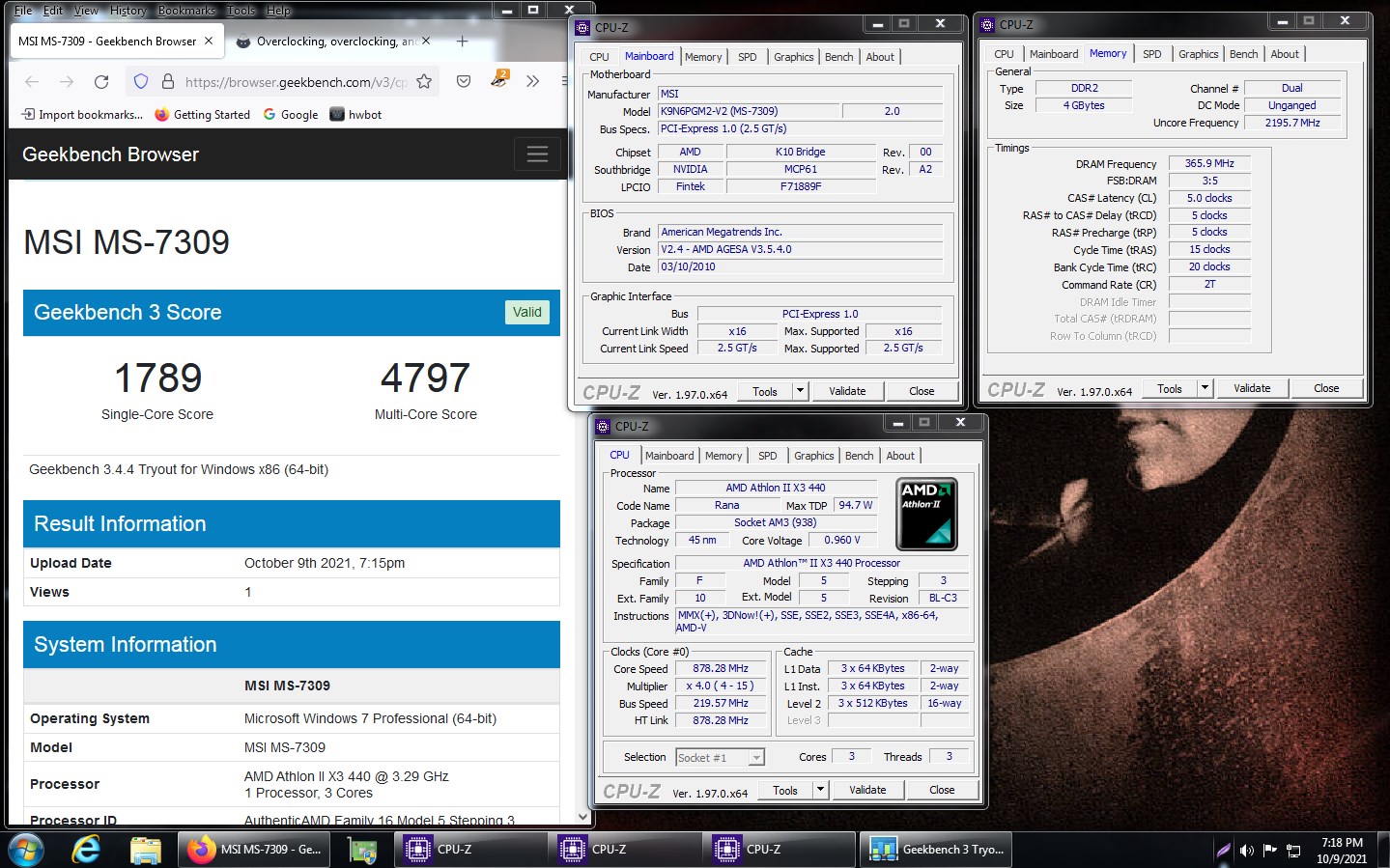Click the Geekbench Browser header link

pos(110,154)
